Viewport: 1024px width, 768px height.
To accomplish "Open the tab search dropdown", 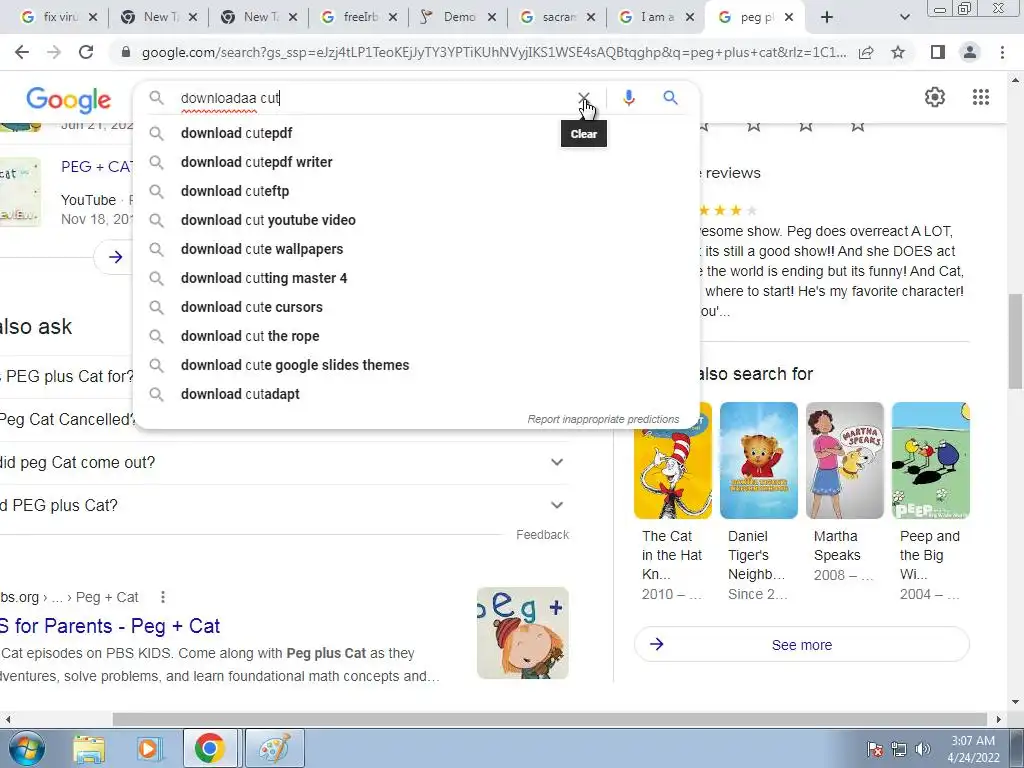I will 904,18.
